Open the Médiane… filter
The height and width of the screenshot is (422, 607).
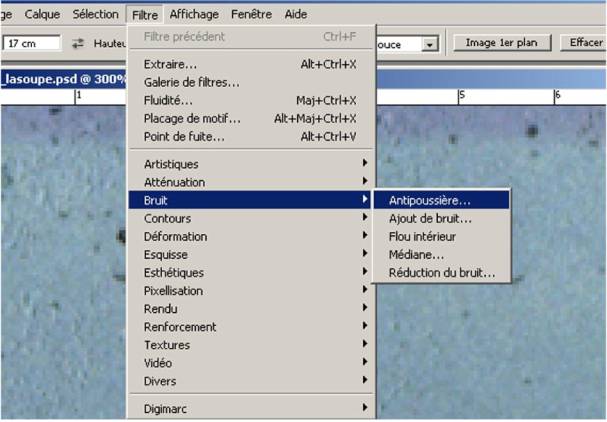point(441,255)
